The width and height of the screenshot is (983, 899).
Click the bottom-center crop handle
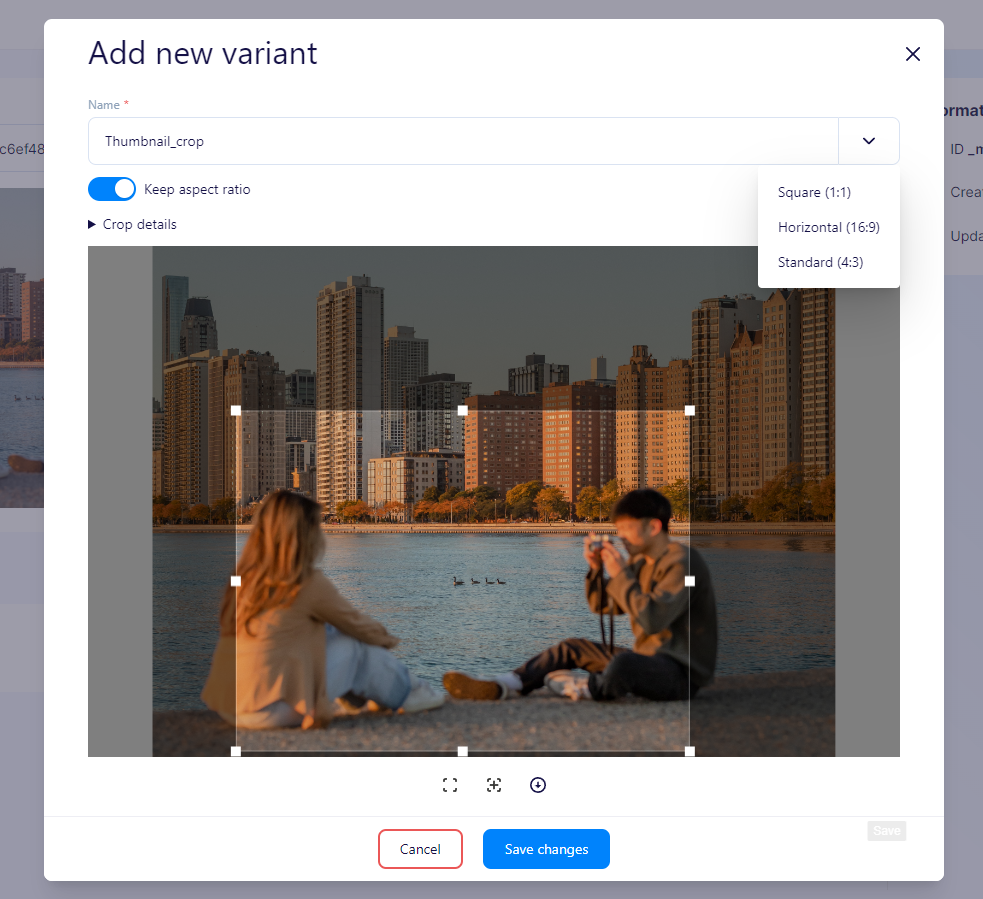pyautogui.click(x=463, y=751)
